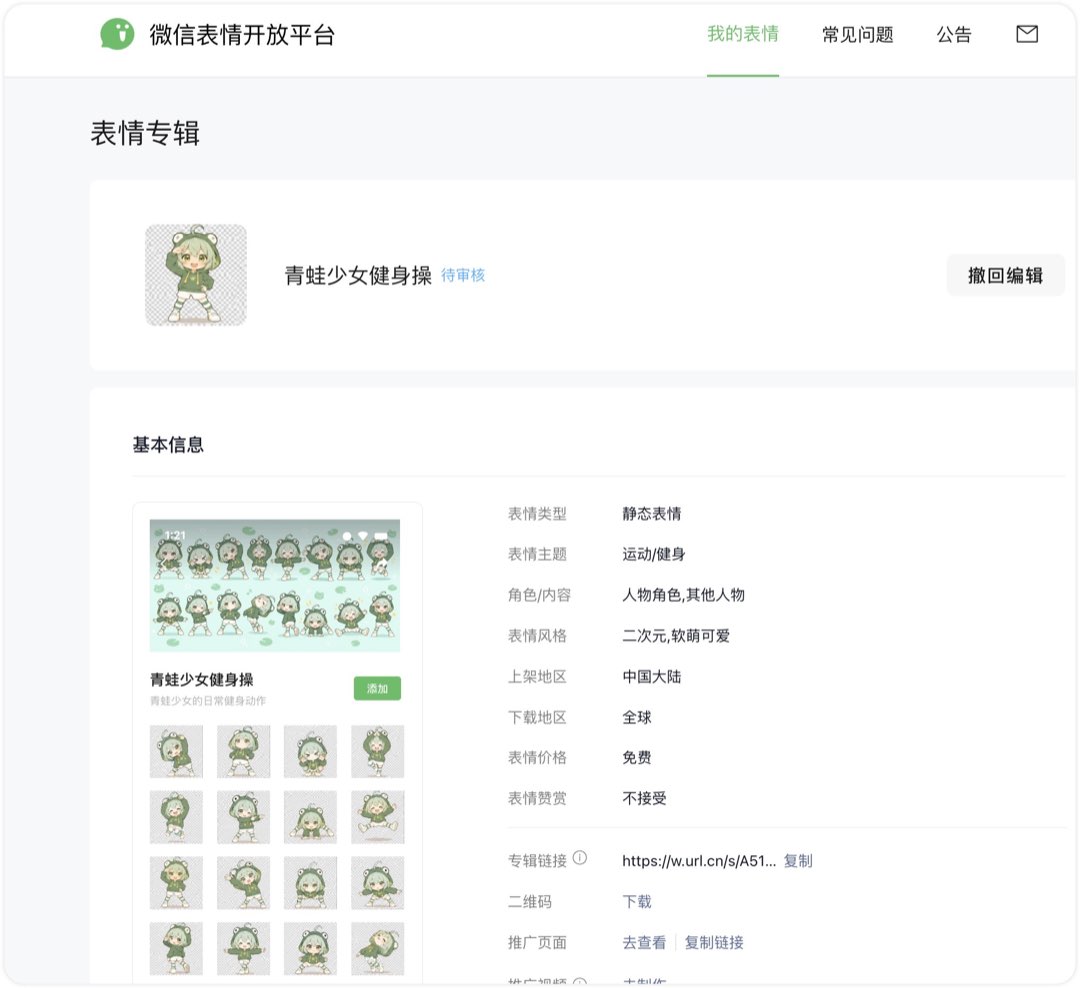Click the green 添加 button in preview
Screen dimensions: 1080x988
[x=377, y=688]
